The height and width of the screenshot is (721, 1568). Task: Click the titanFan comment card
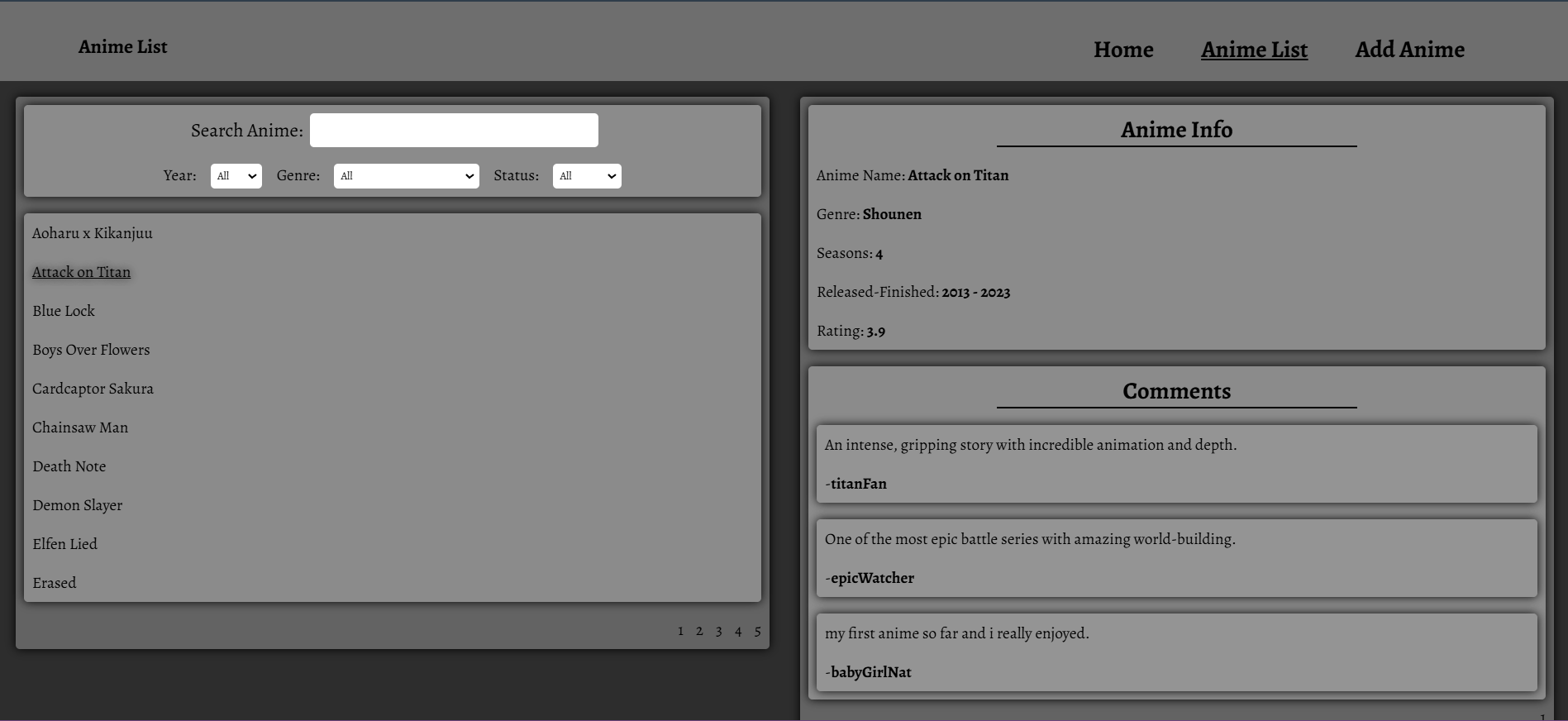tap(1176, 464)
